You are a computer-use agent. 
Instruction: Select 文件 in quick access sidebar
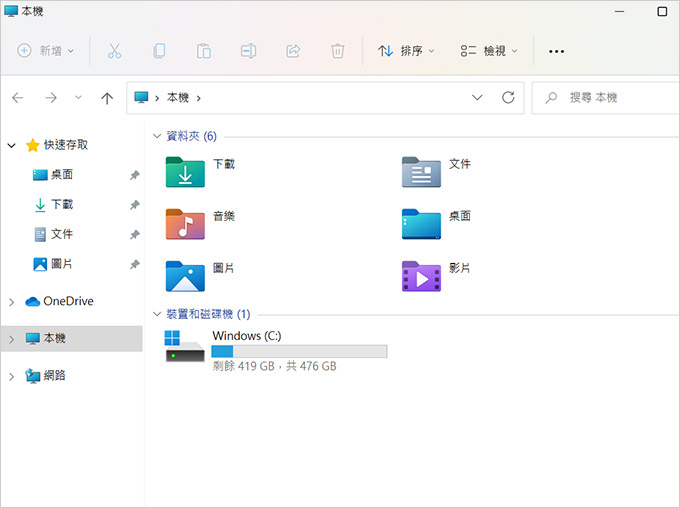point(53,234)
